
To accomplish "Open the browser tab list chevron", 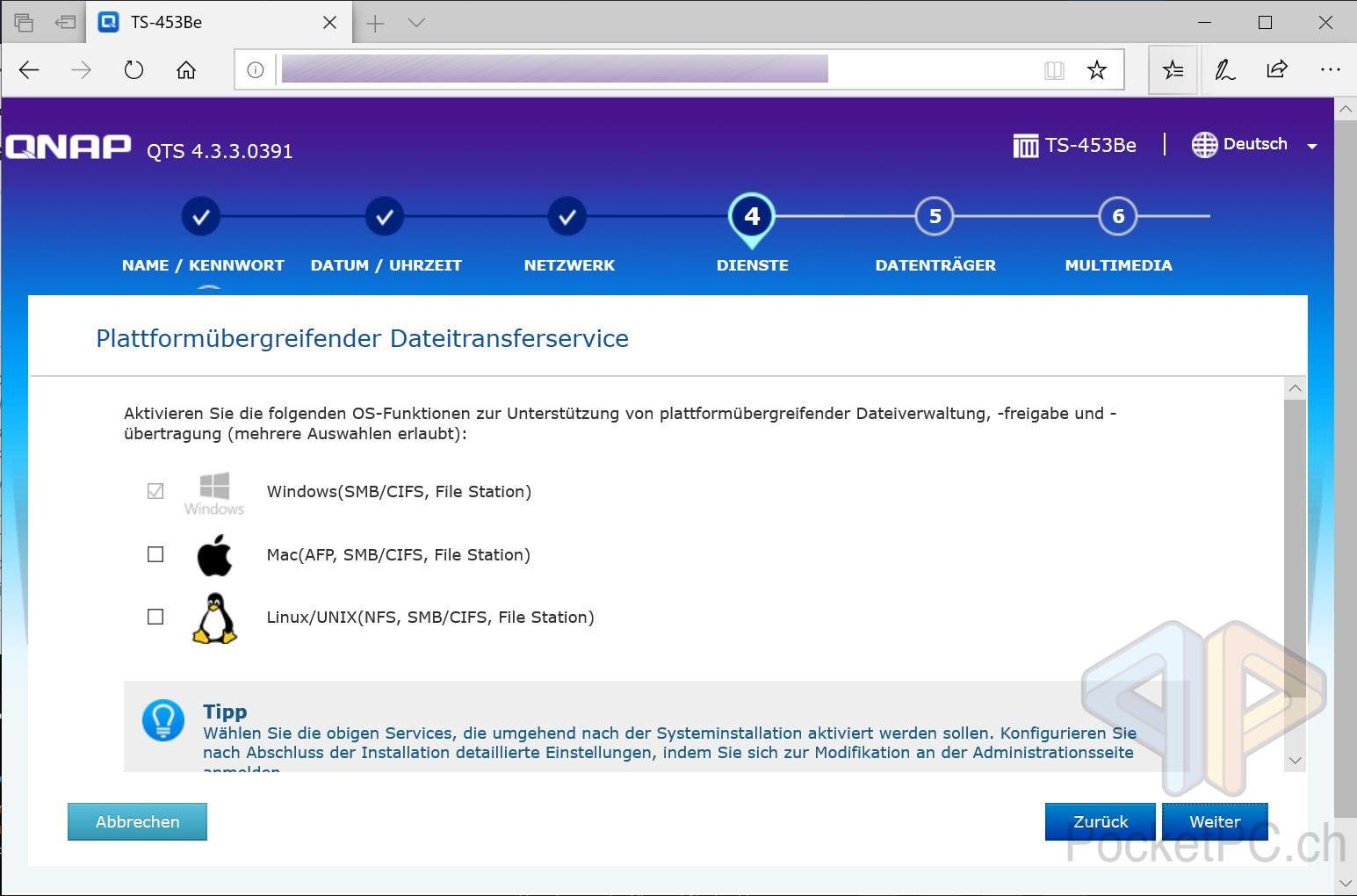I will point(417,23).
